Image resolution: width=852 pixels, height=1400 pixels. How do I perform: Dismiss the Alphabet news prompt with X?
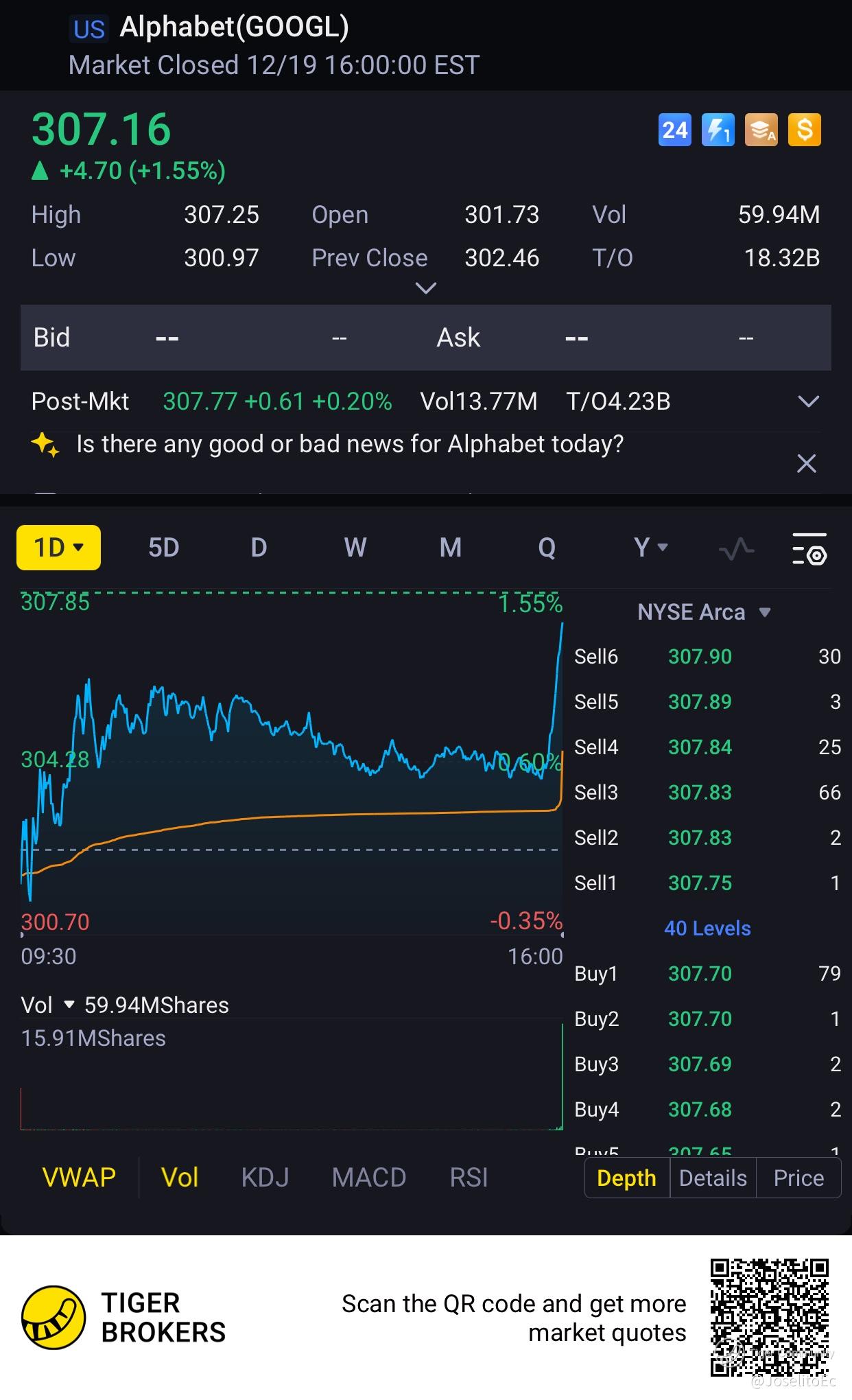point(807,464)
